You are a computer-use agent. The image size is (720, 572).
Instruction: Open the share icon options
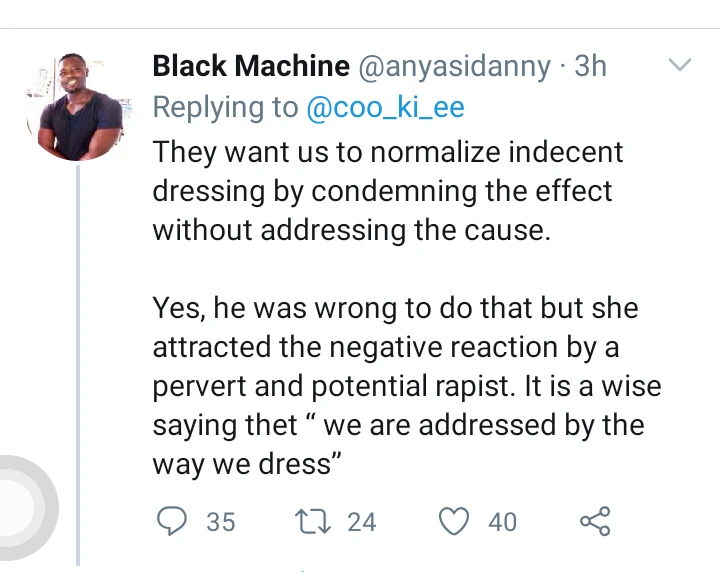(594, 521)
